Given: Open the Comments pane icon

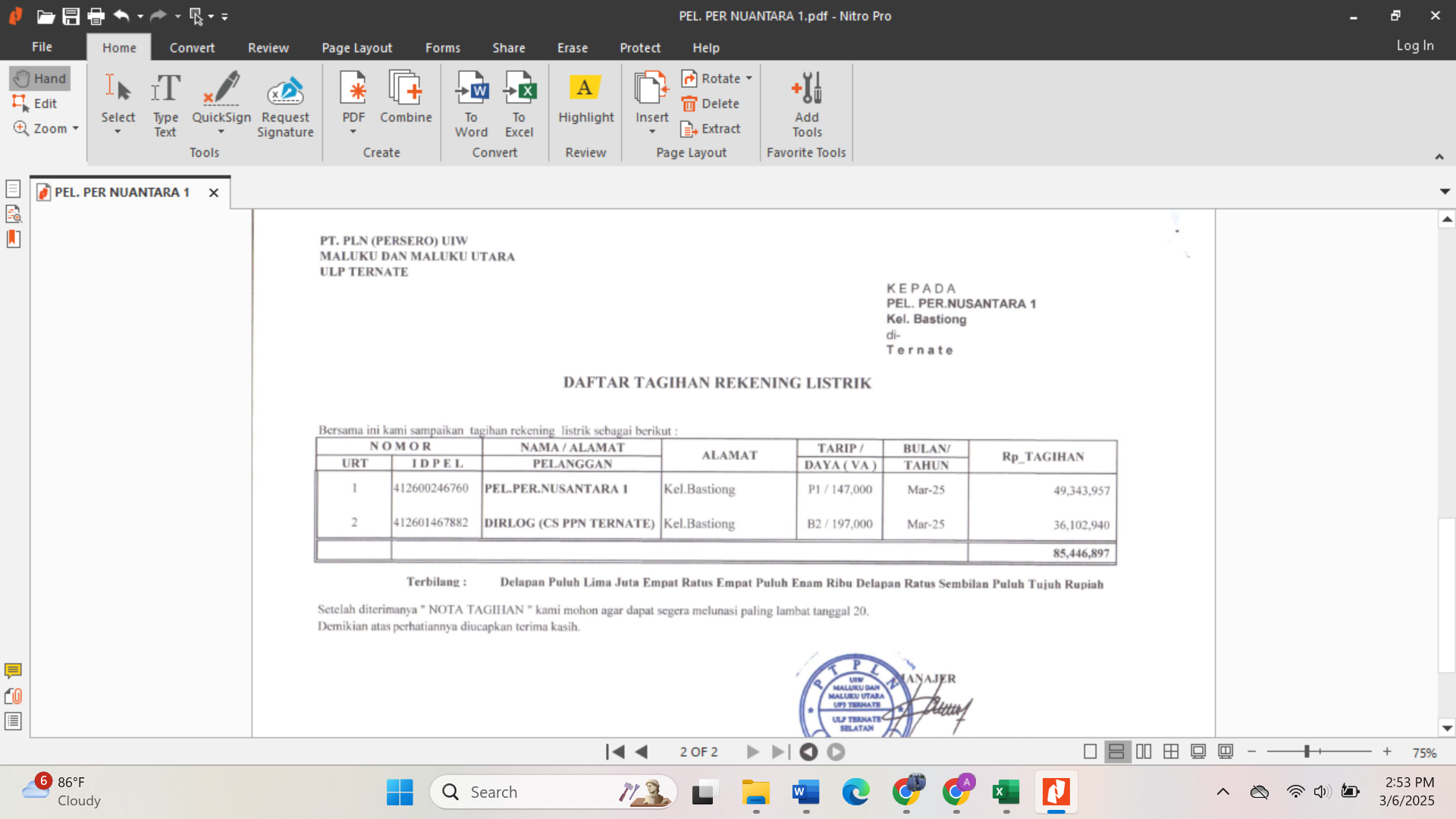Looking at the screenshot, I should [x=13, y=670].
